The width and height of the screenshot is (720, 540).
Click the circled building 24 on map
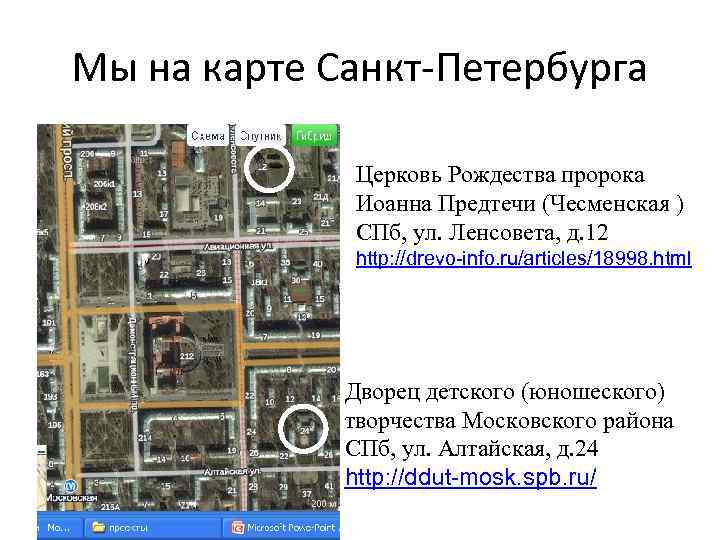303,429
